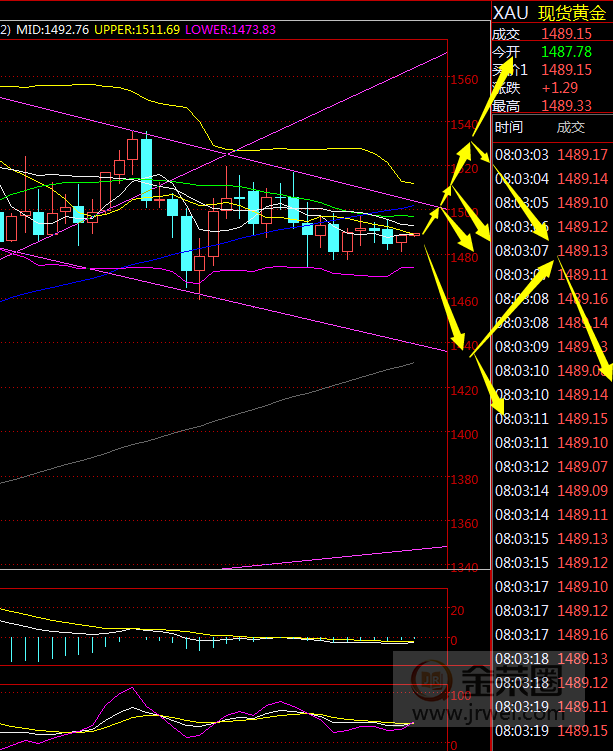
Task: Select the 现货黄金 instrument title
Action: click(573, 12)
